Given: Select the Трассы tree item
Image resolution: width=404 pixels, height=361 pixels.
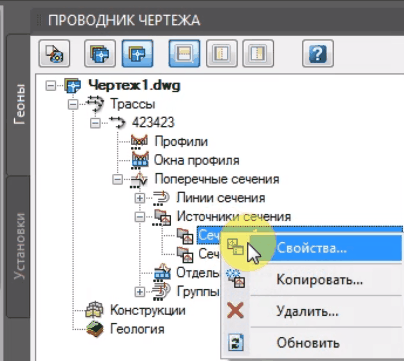Looking at the screenshot, I should click(x=133, y=104).
